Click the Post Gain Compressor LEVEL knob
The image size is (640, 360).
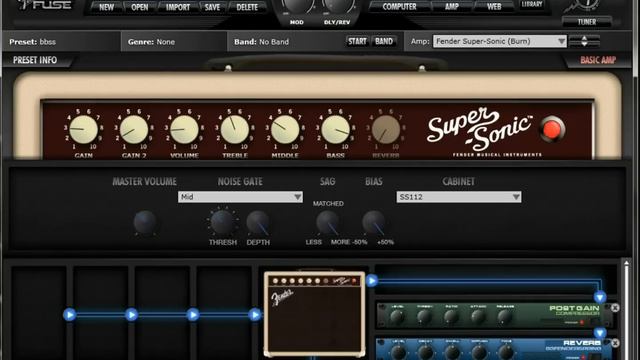pos(398,316)
